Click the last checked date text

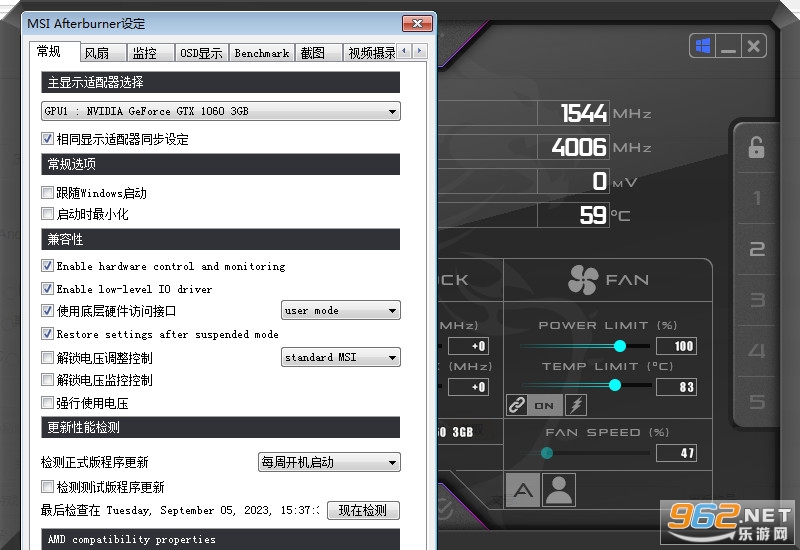[x=180, y=510]
